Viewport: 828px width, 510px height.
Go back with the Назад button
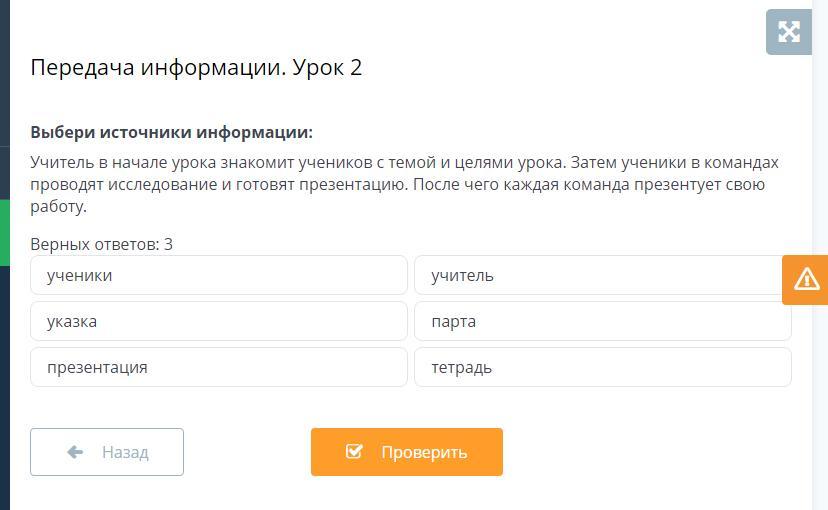point(107,452)
